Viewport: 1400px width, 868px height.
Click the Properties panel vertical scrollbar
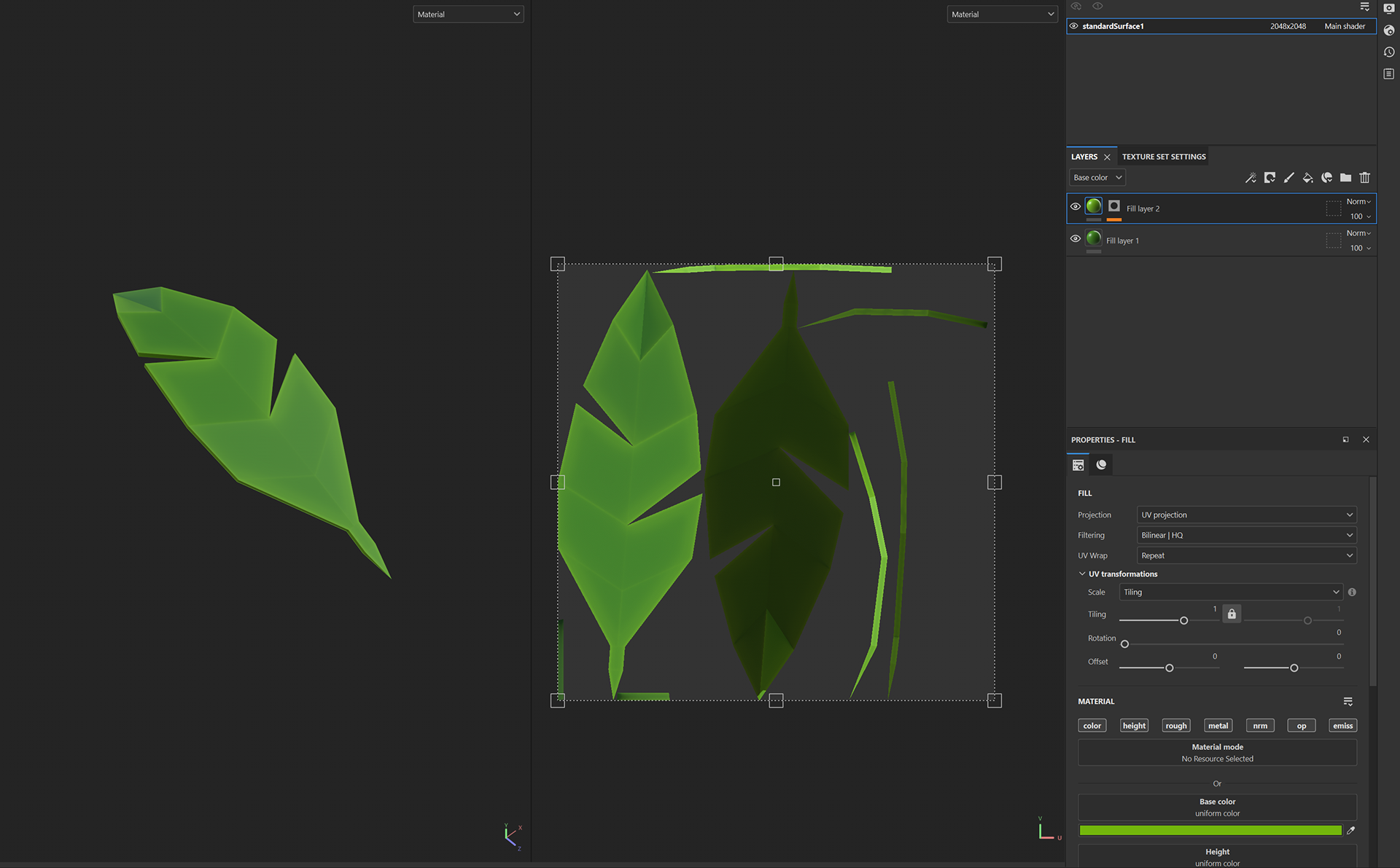coord(1373,582)
